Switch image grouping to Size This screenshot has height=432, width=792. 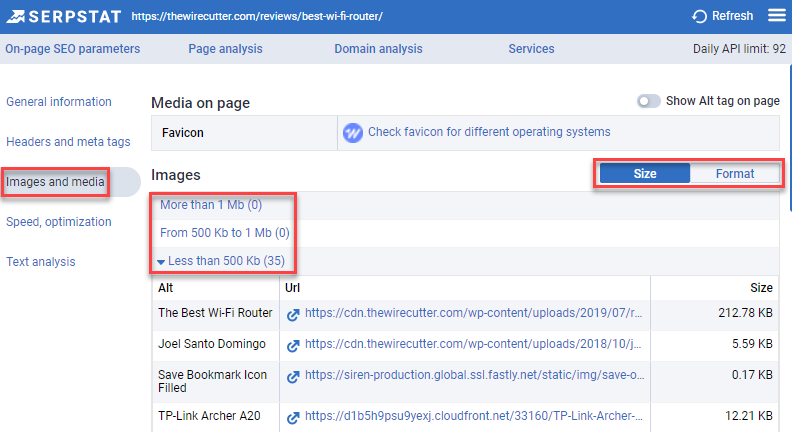(x=644, y=174)
